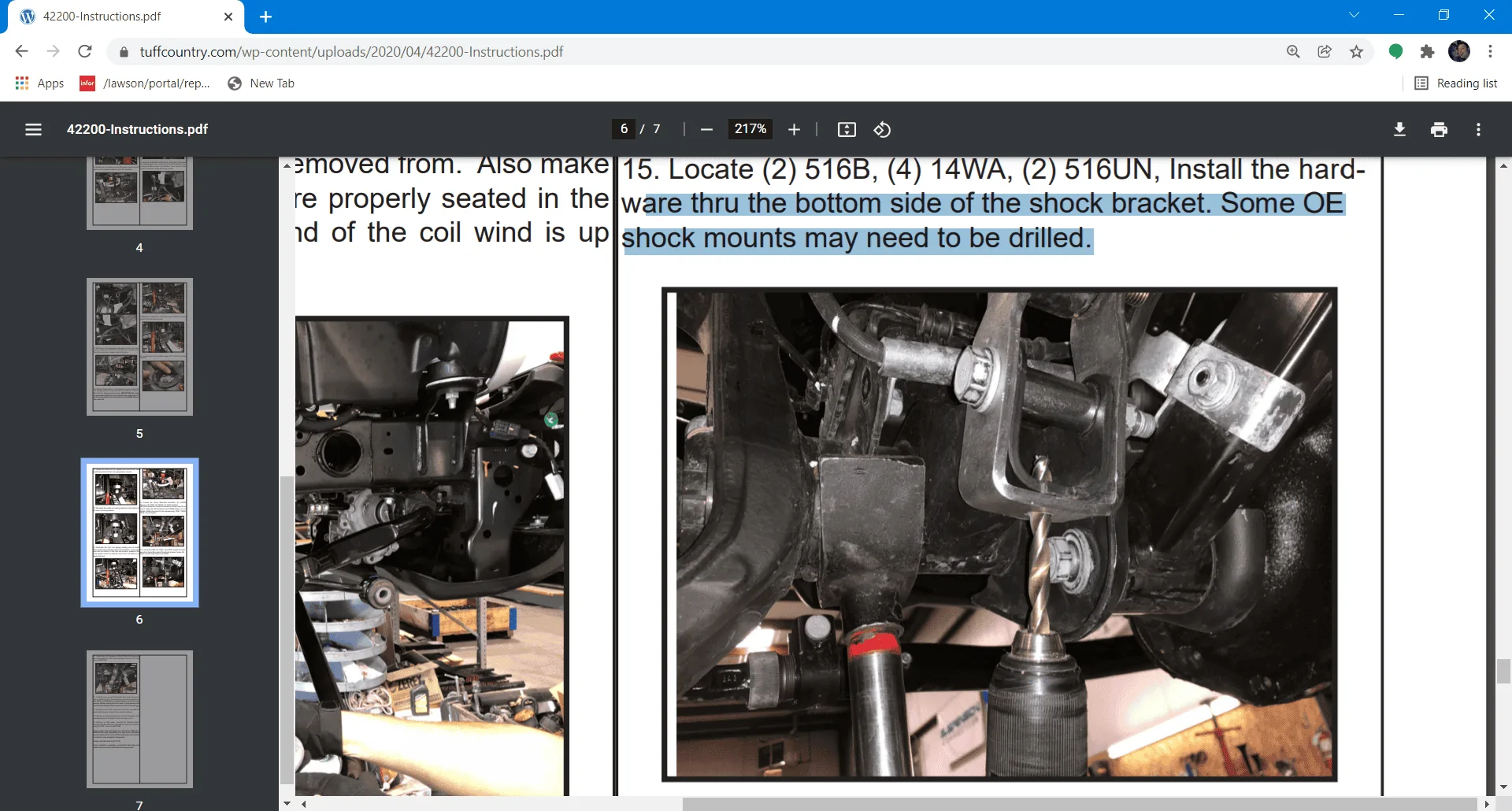Click the site padlock security icon

(x=124, y=52)
